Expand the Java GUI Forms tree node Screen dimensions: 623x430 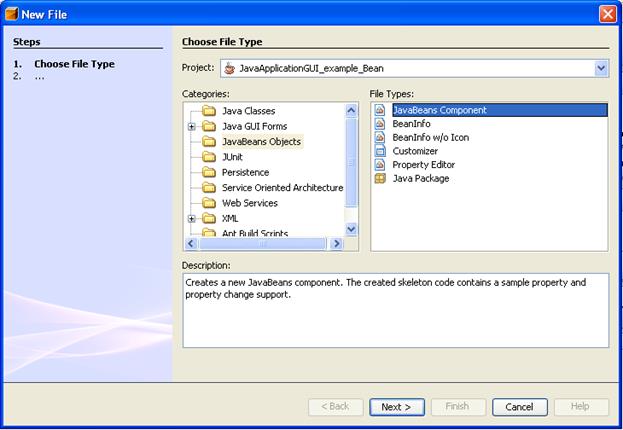[191, 127]
